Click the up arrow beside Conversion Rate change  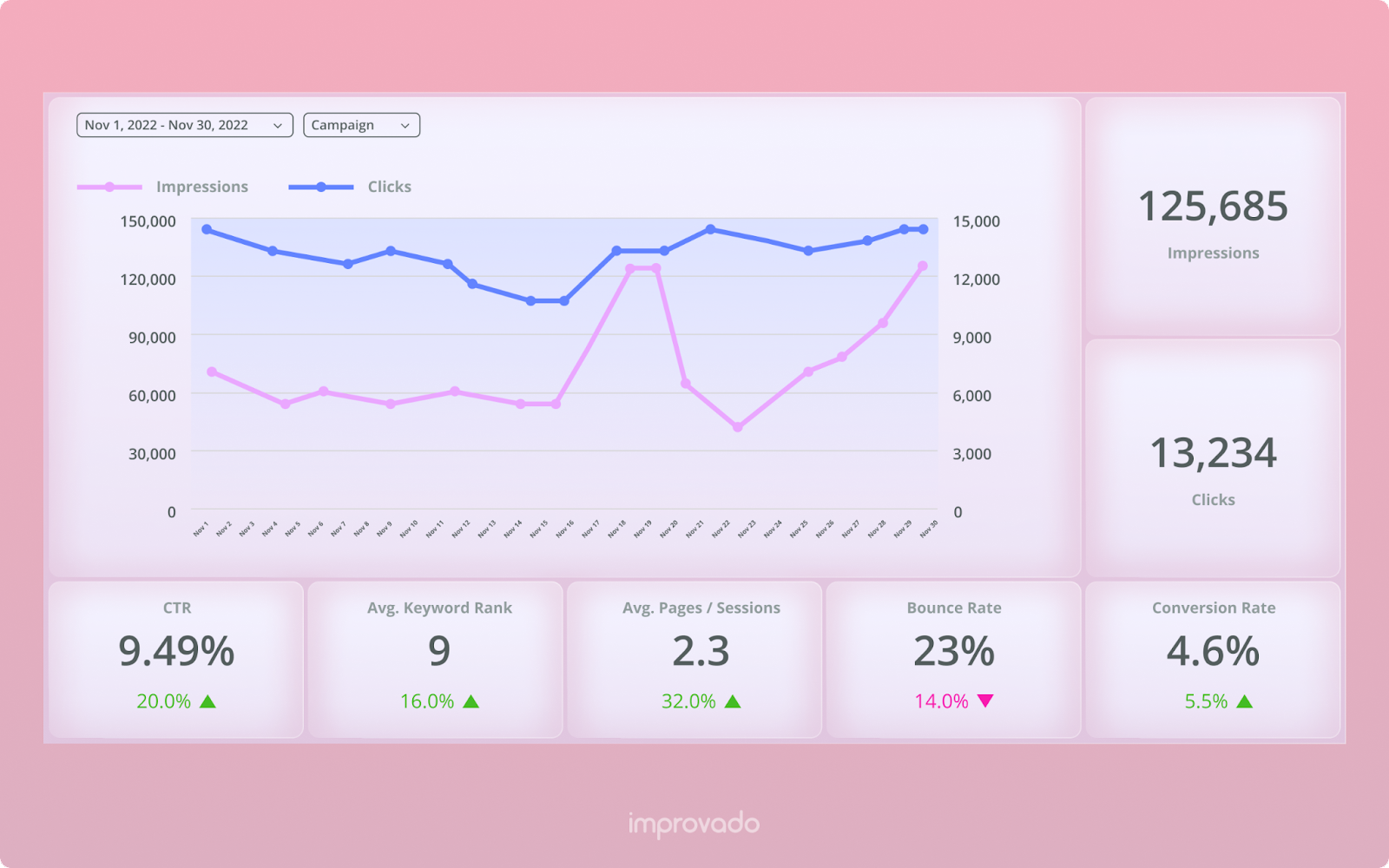(1245, 700)
